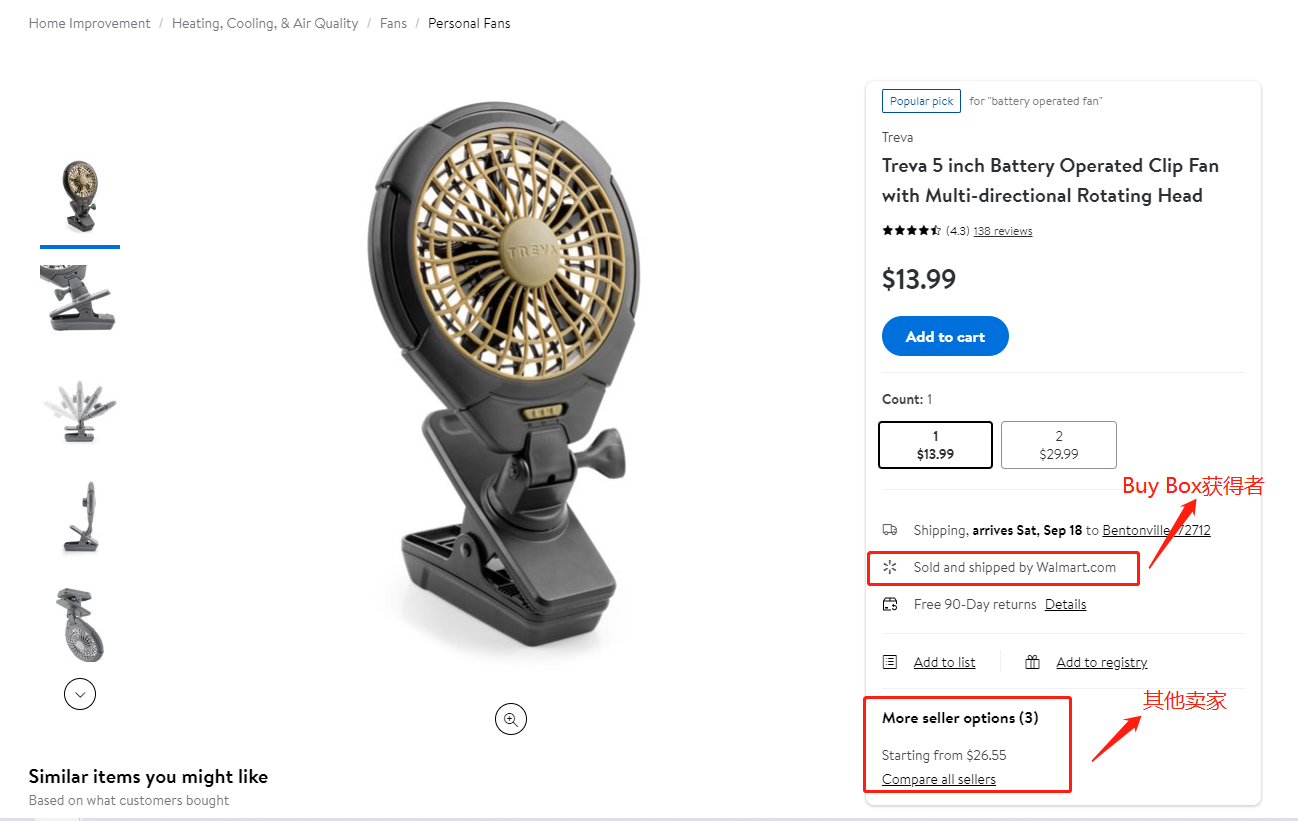Viewport: 1298px width, 821px height.
Task: Click the returns box icon
Action: (890, 604)
